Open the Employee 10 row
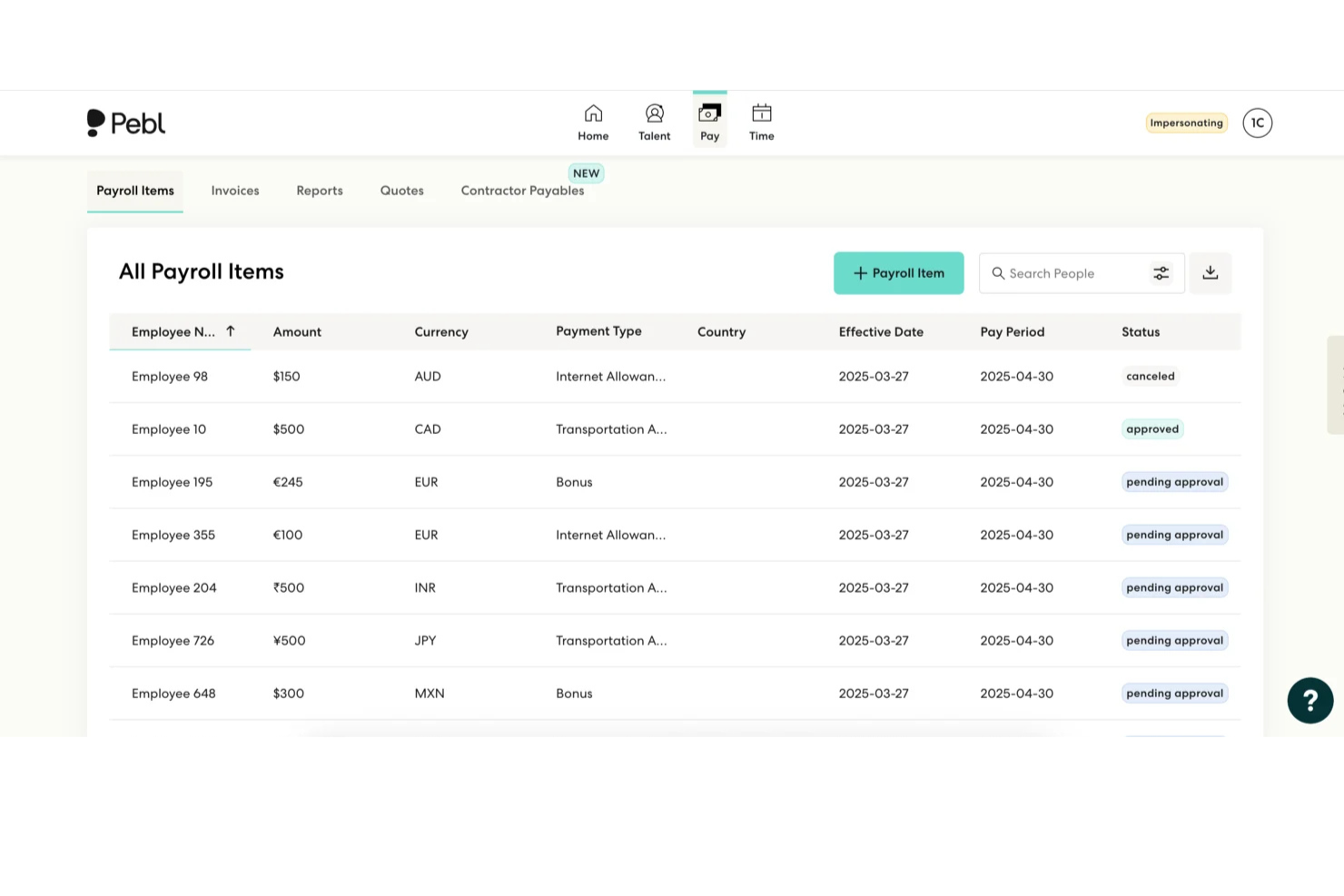 pos(675,428)
